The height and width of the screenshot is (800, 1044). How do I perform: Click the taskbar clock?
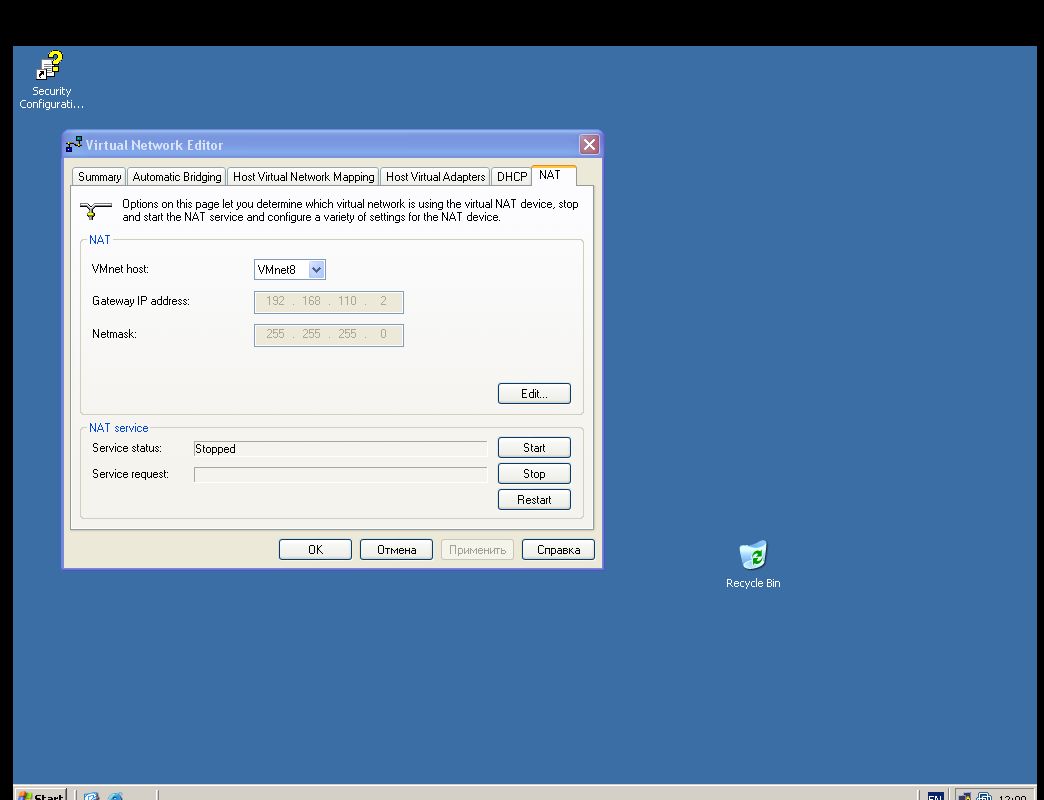[1012, 796]
